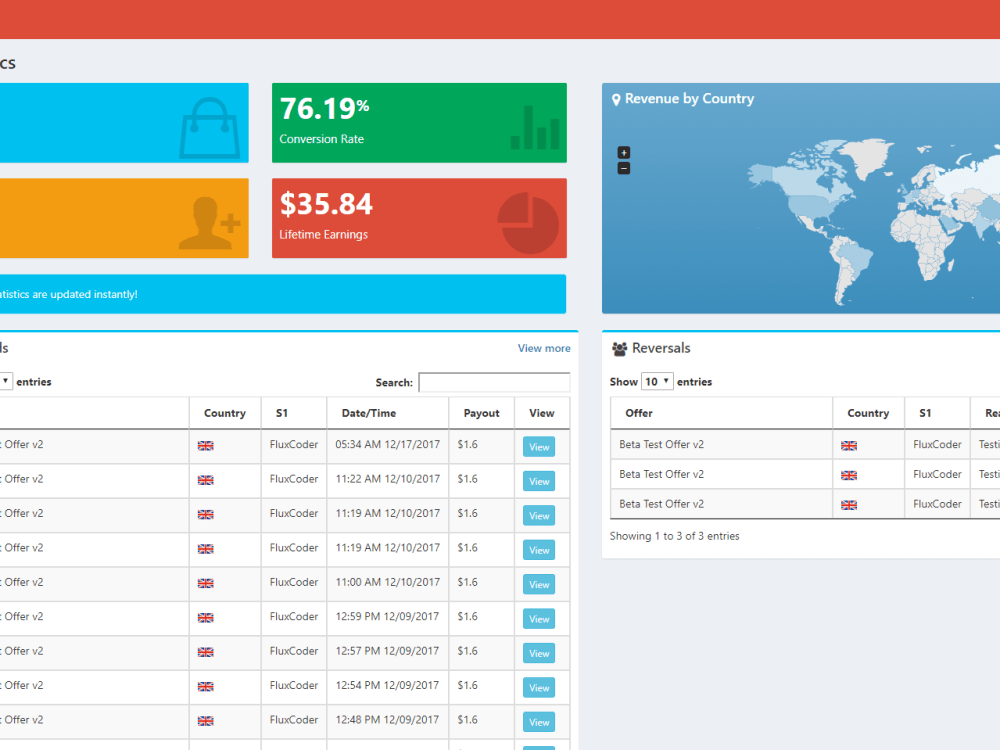Click UK flag in the 12:48 PM 12/09/2017 row
Viewport: 1000px width, 750px height.
tap(205, 721)
